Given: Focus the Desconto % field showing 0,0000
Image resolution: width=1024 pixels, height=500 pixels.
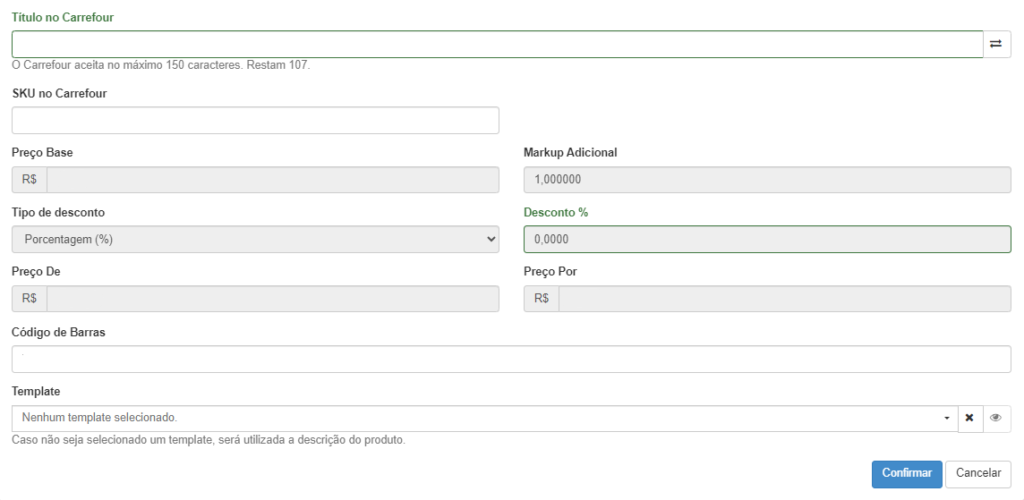Looking at the screenshot, I should point(767,240).
